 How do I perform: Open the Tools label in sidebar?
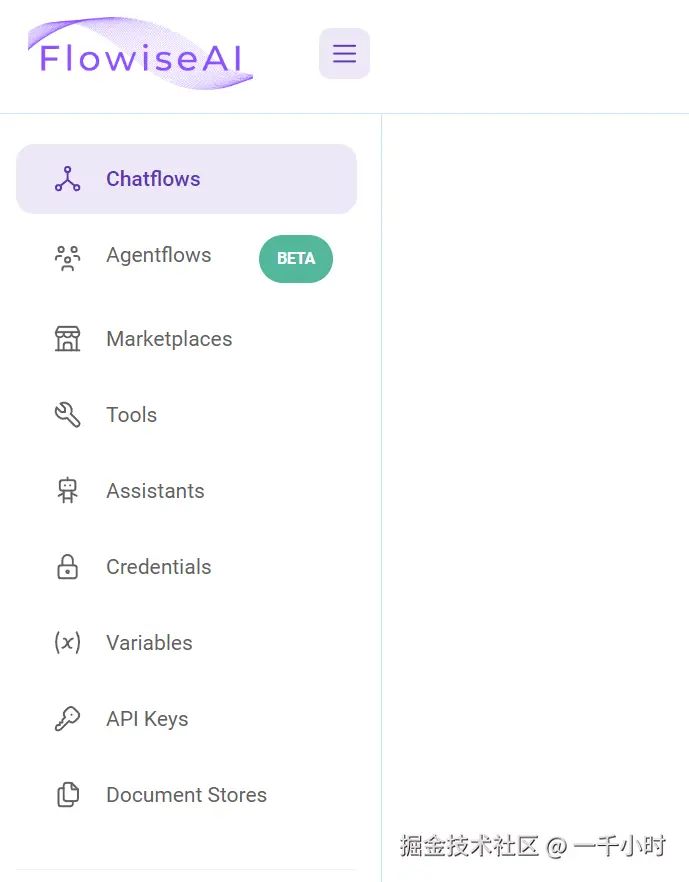131,415
